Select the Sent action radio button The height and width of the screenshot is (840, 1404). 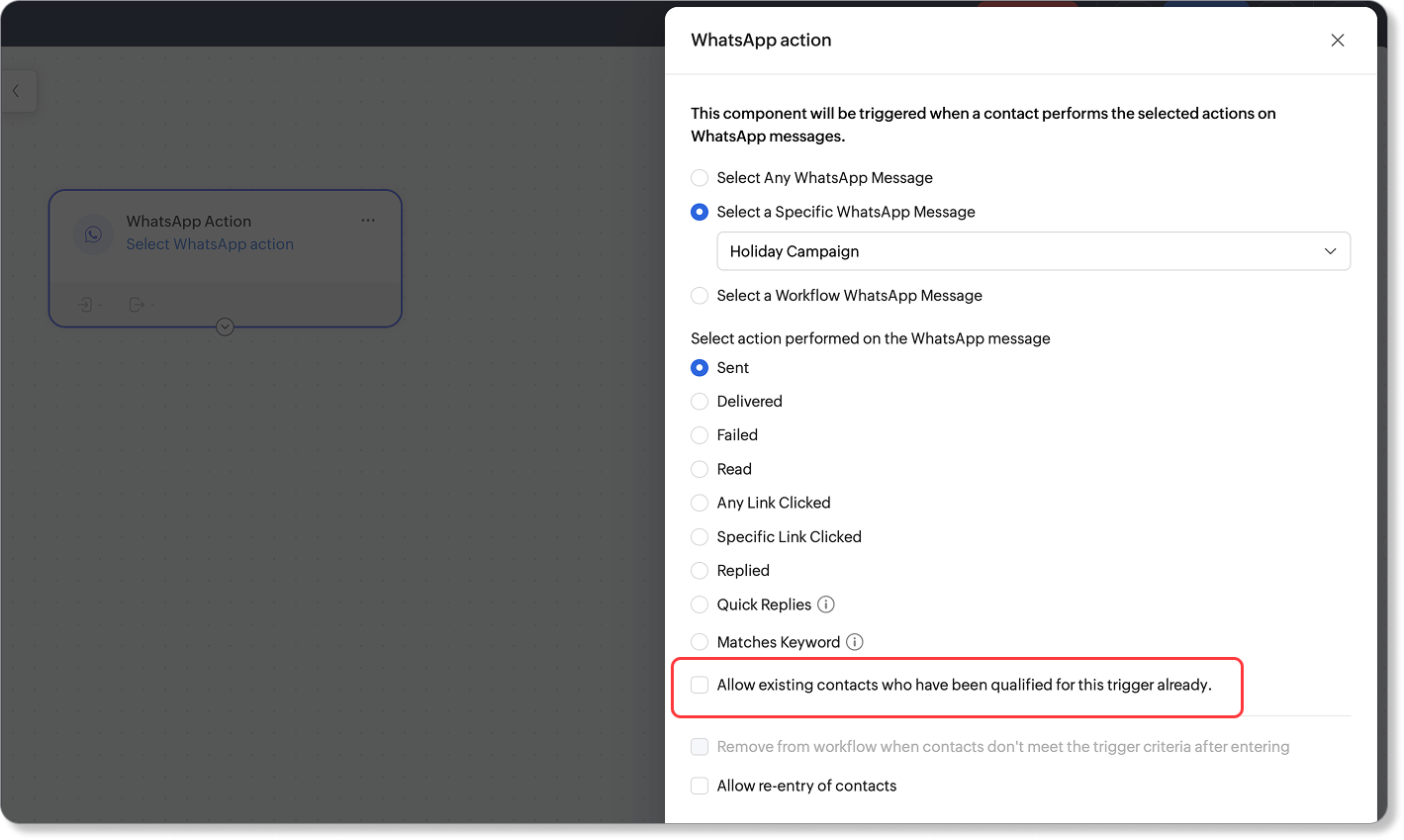tap(700, 368)
